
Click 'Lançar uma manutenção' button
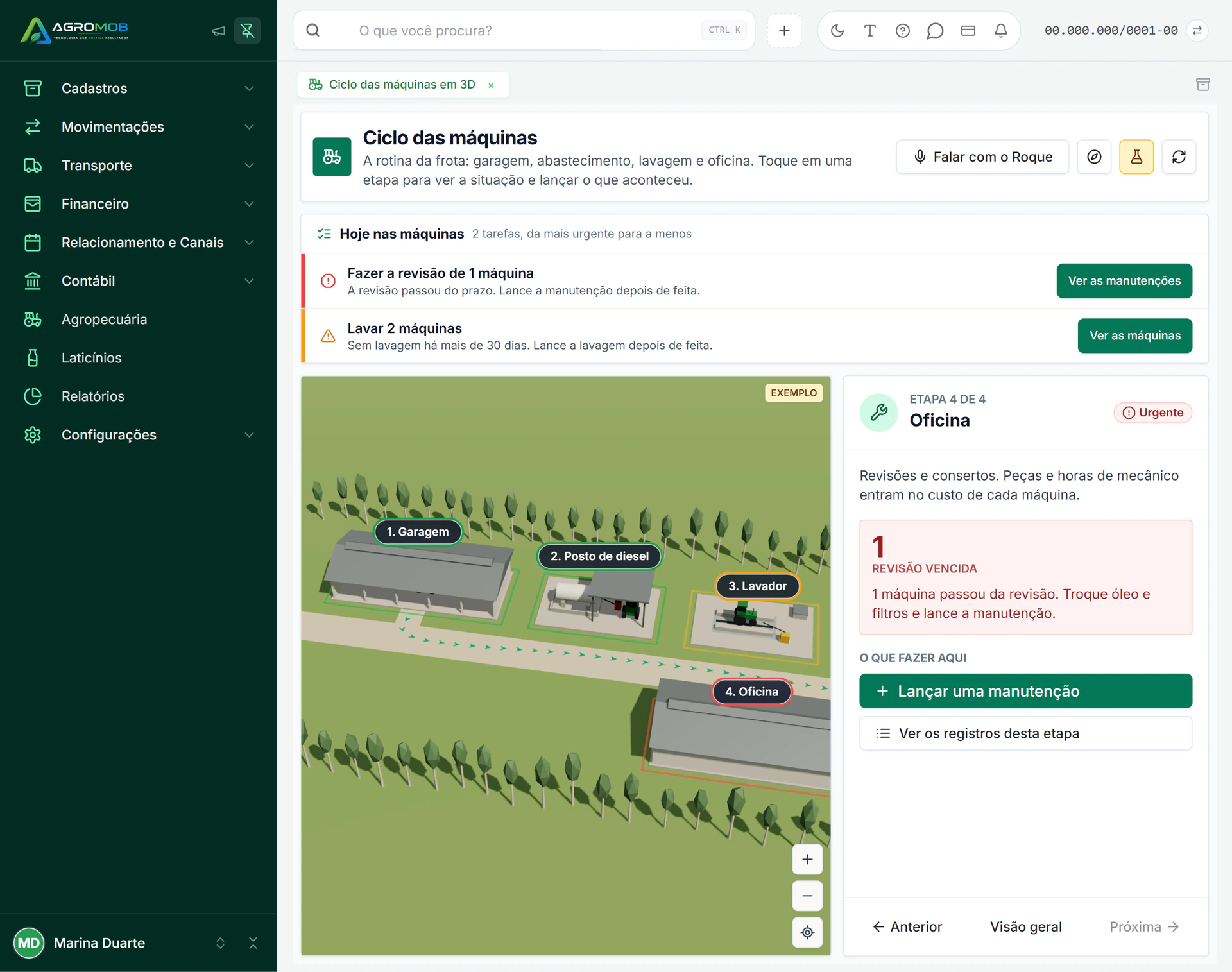(x=1025, y=691)
